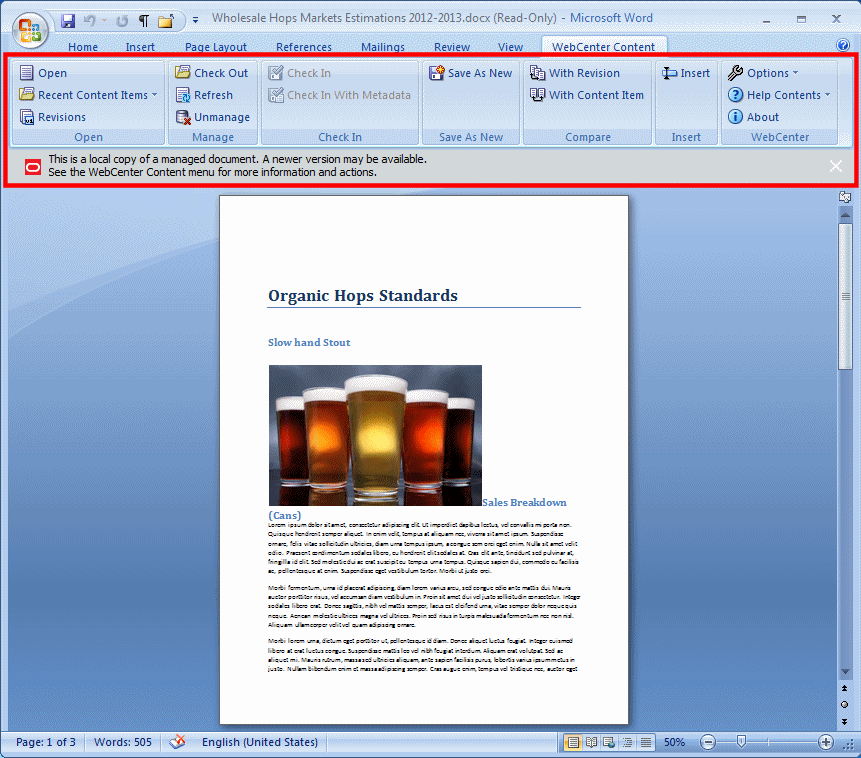Click the Words: 505 count in the status bar
Screen dimensions: 861x758
[x=122, y=742]
